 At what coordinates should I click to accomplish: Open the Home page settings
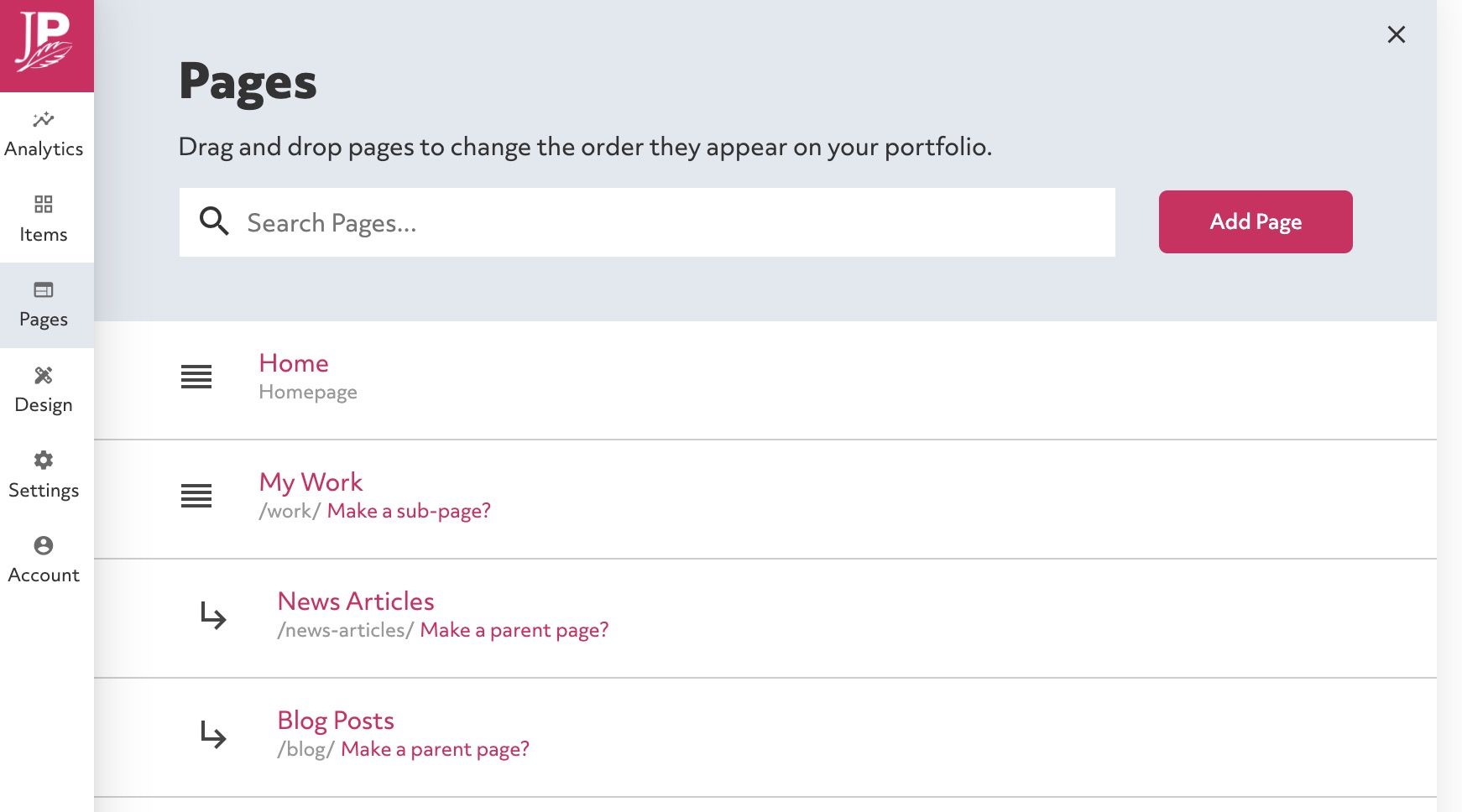(294, 362)
